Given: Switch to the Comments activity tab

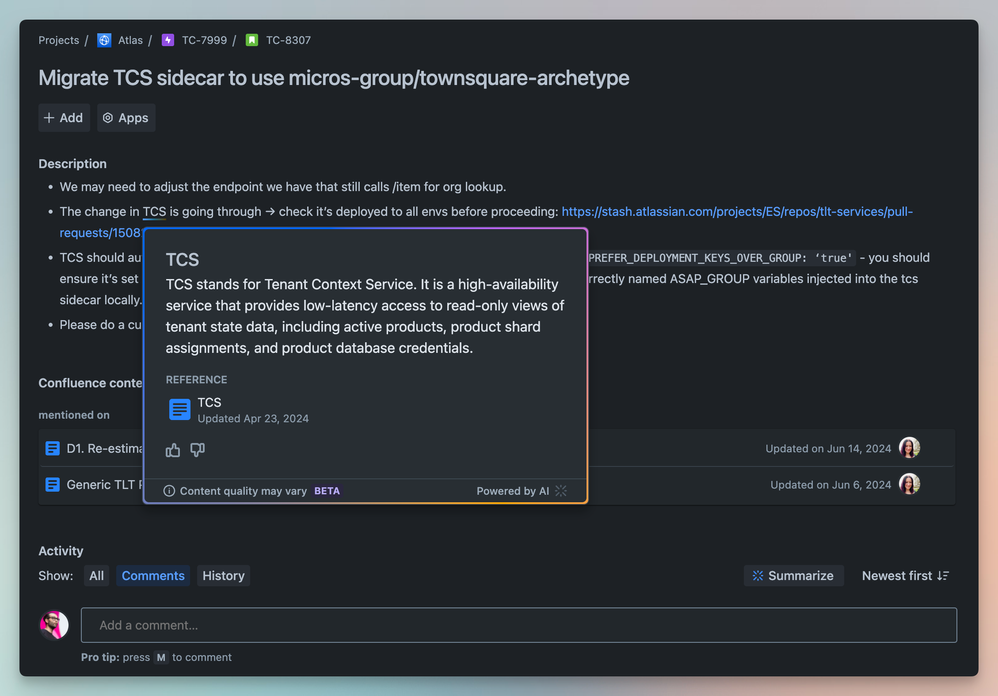Looking at the screenshot, I should click(153, 576).
